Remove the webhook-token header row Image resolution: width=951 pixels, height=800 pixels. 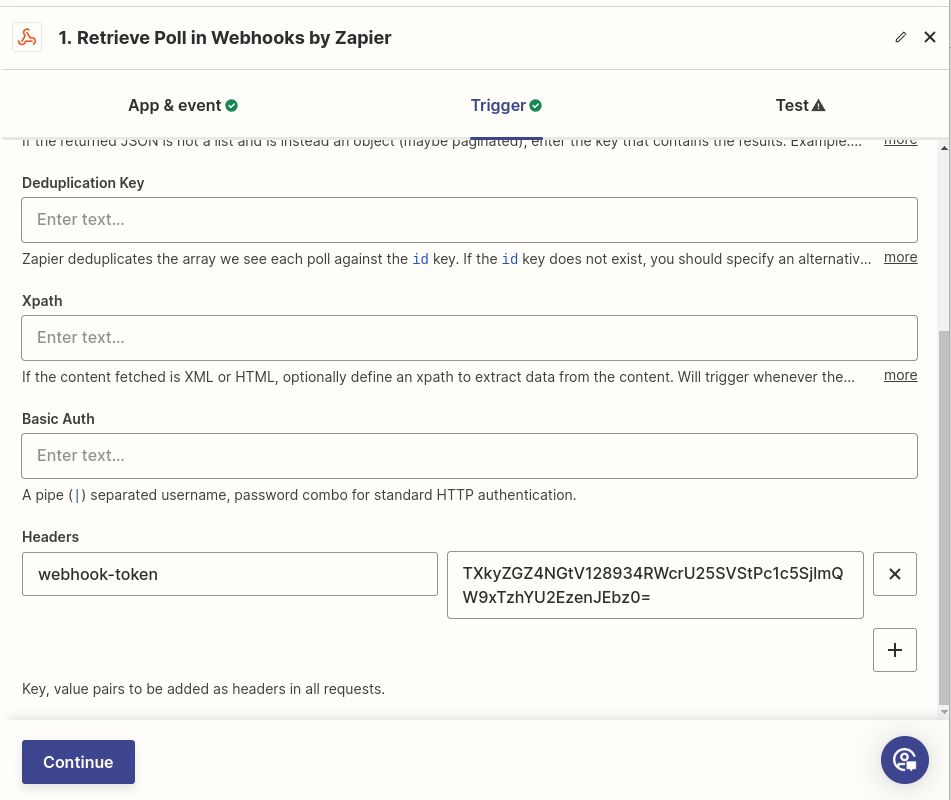point(895,574)
